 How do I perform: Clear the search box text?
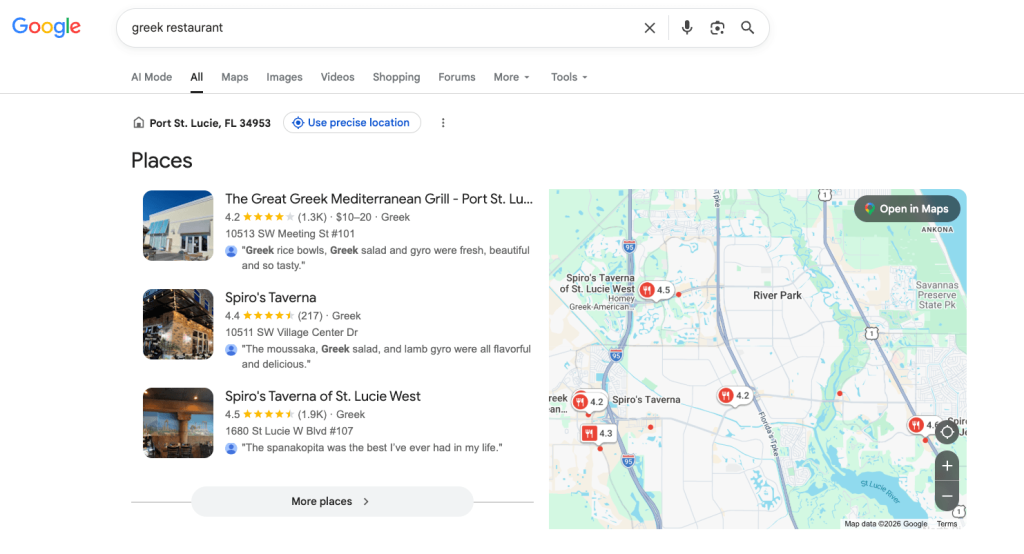pyautogui.click(x=649, y=28)
